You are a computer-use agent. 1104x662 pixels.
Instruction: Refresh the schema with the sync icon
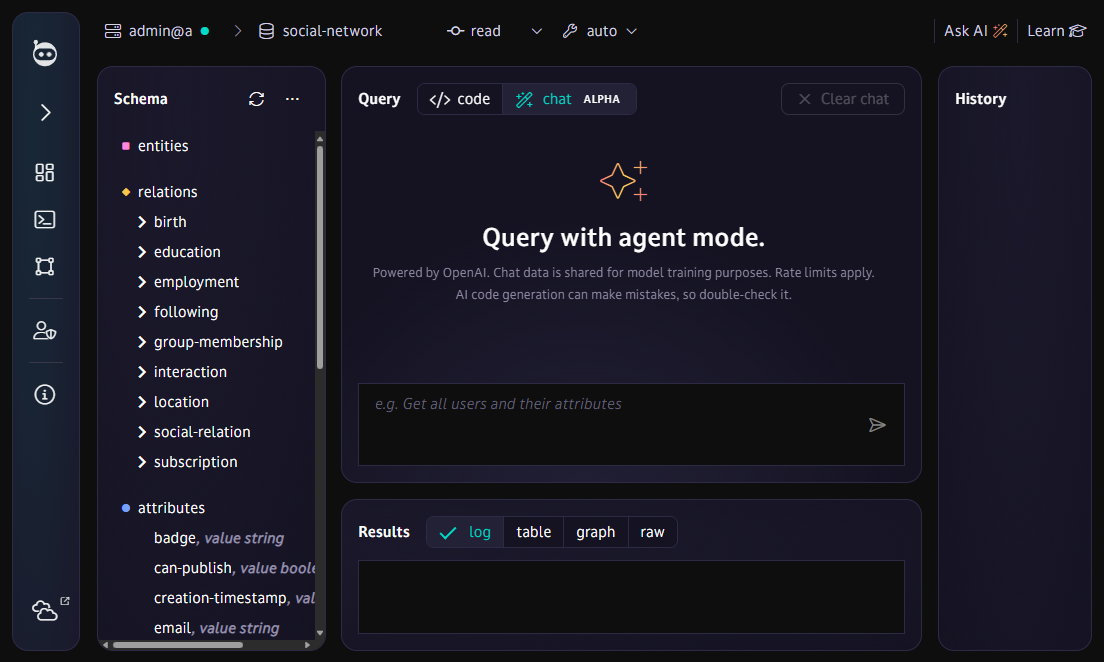(256, 99)
